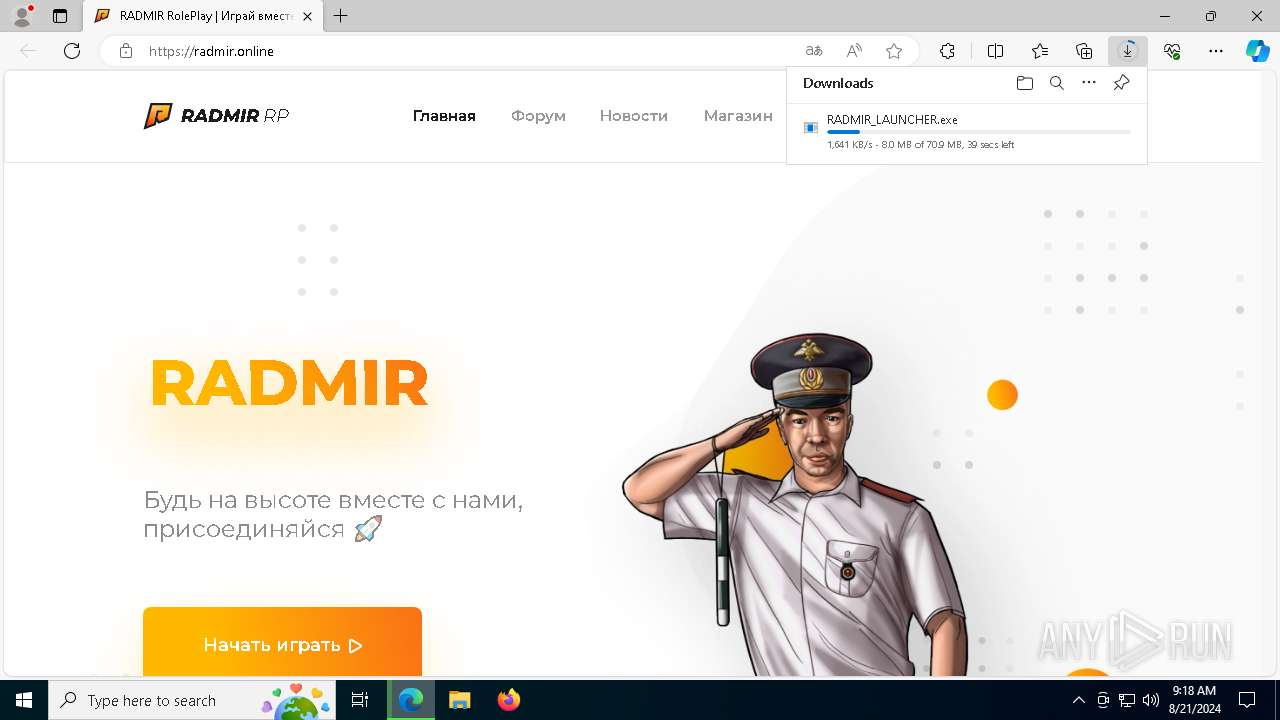Open the translate page icon
This screenshot has height=720, width=1280.
point(814,51)
